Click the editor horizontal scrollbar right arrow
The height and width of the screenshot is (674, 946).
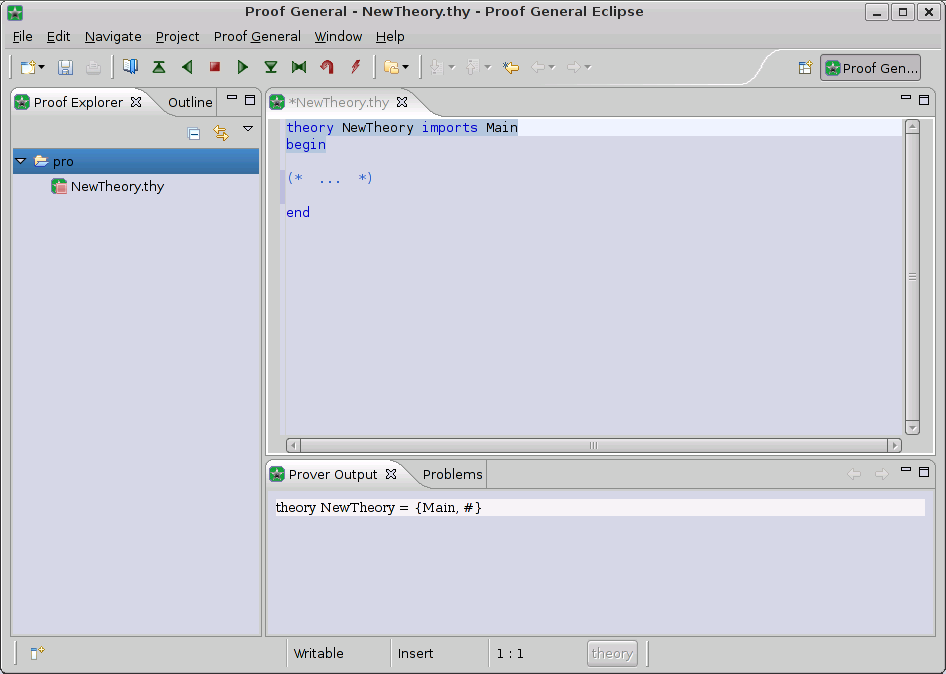pyautogui.click(x=895, y=445)
